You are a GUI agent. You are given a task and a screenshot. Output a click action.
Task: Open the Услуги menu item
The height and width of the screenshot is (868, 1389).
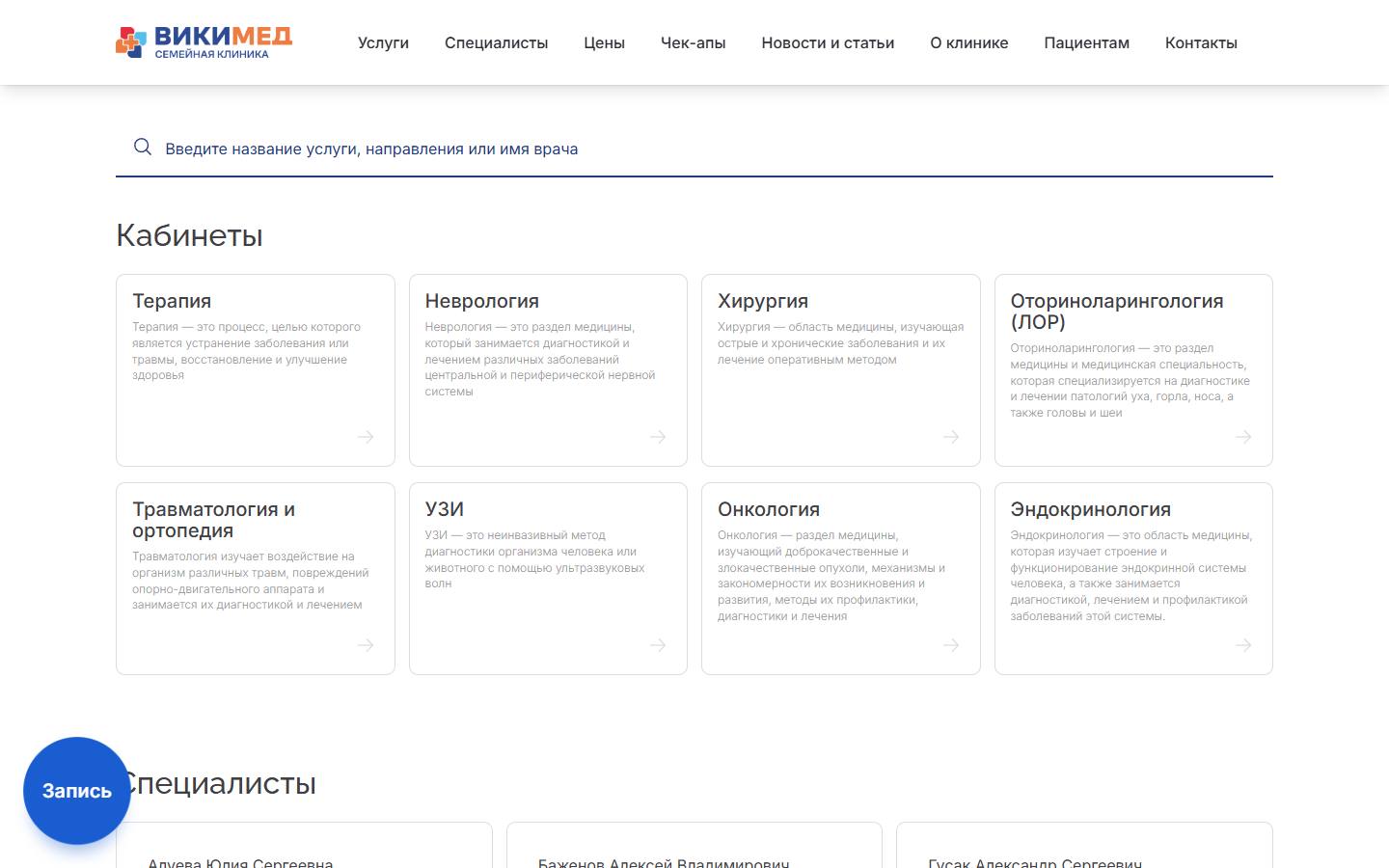point(383,43)
